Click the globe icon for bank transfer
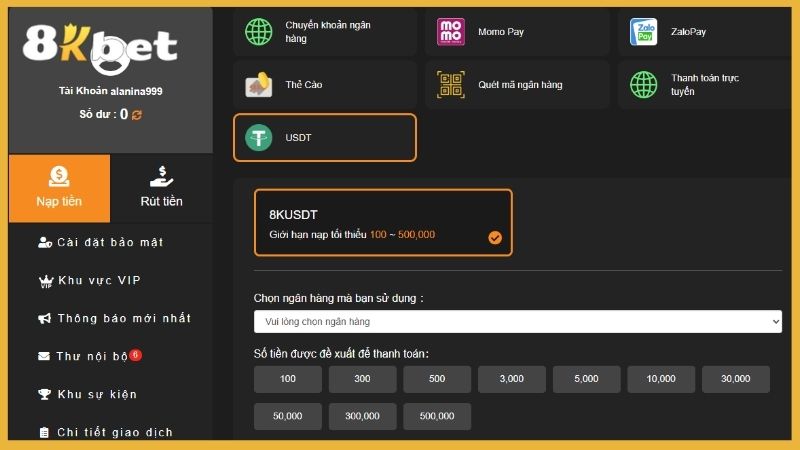 coord(259,32)
